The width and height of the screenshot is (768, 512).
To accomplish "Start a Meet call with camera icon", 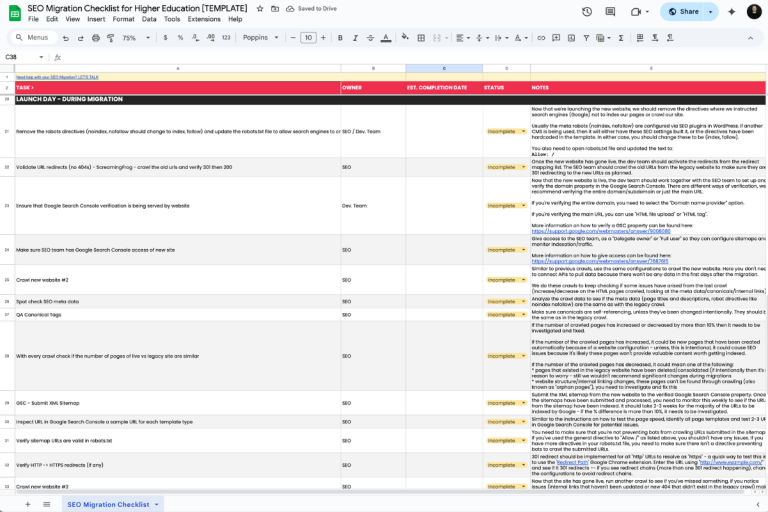I will [x=636, y=12].
